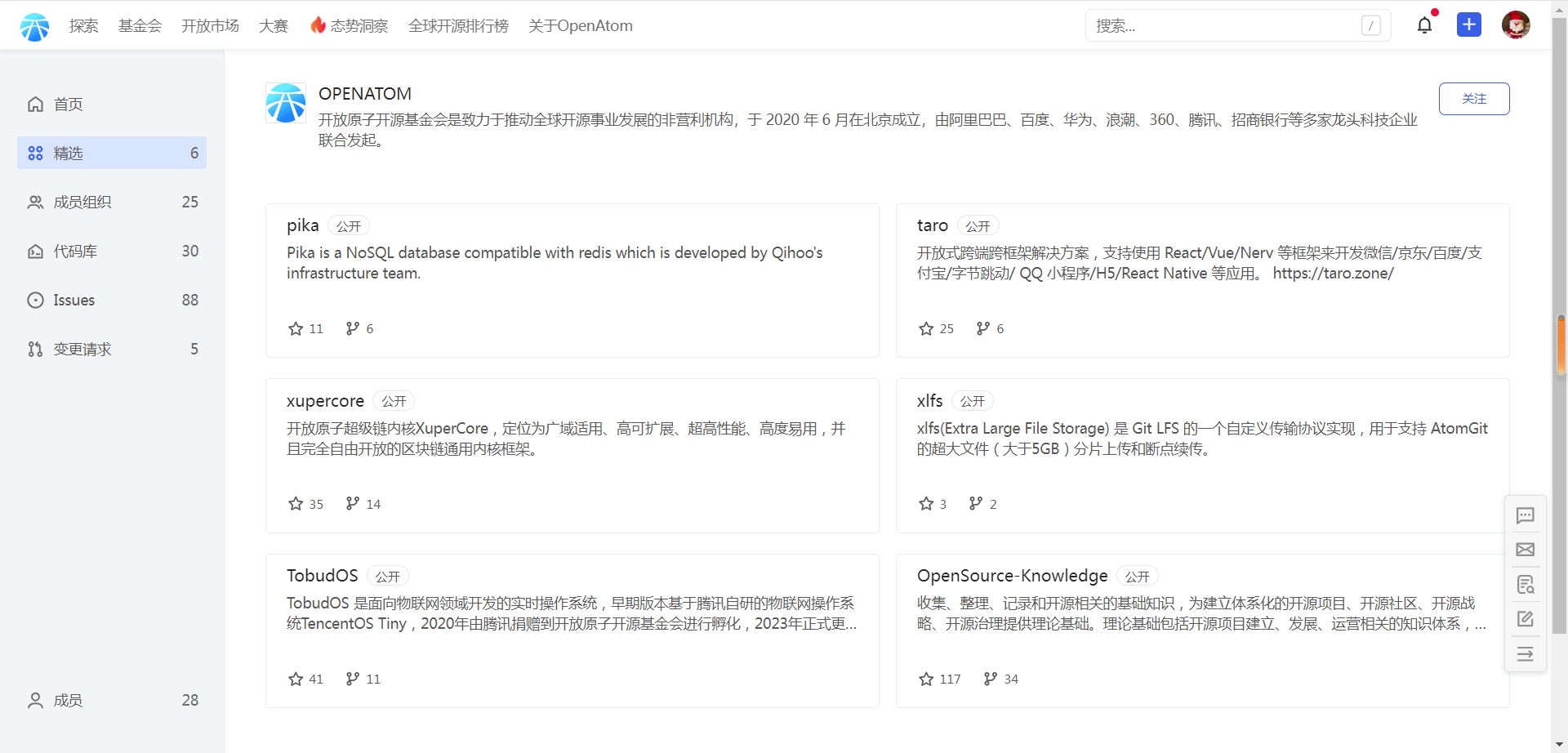Click the OpenAtom logo in top navigation
This screenshot has width=1568, height=753.
tap(34, 26)
